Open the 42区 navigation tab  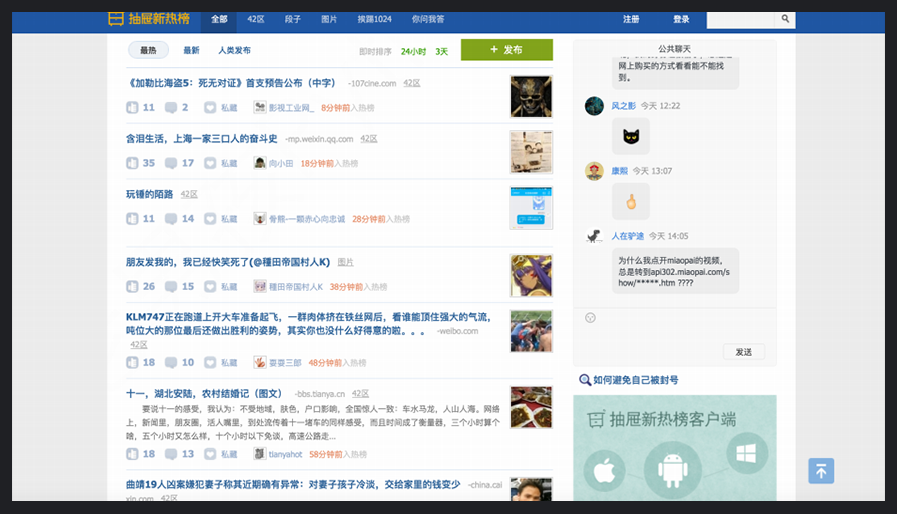[x=256, y=19]
